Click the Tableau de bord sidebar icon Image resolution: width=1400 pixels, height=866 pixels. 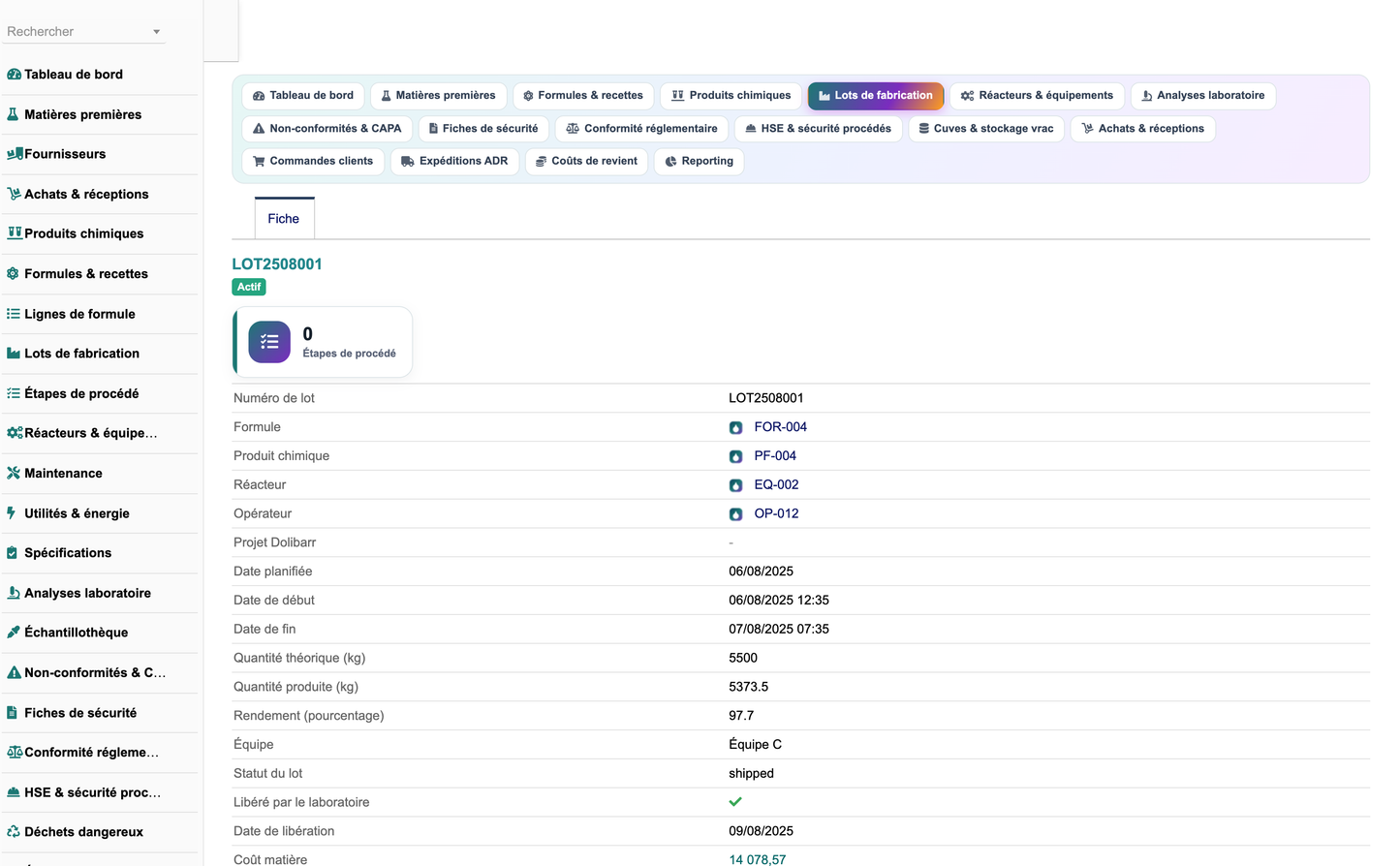click(x=14, y=75)
